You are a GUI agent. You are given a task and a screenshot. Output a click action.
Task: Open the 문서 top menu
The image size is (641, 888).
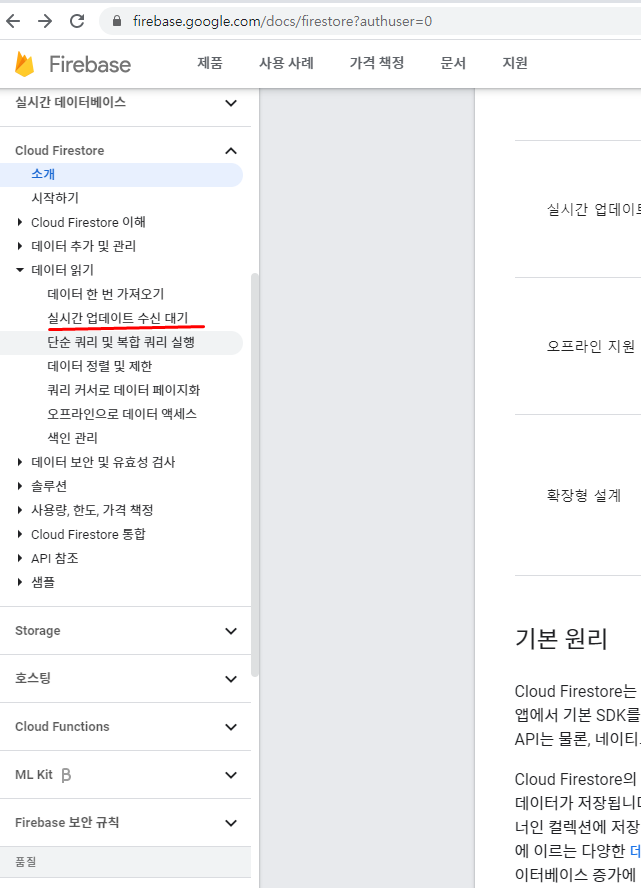click(454, 63)
